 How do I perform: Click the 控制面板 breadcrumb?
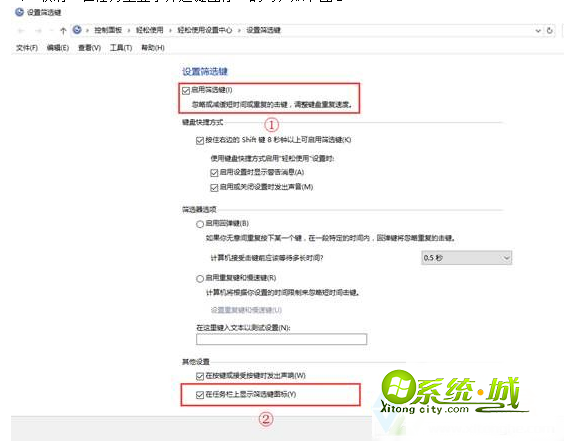[108, 30]
